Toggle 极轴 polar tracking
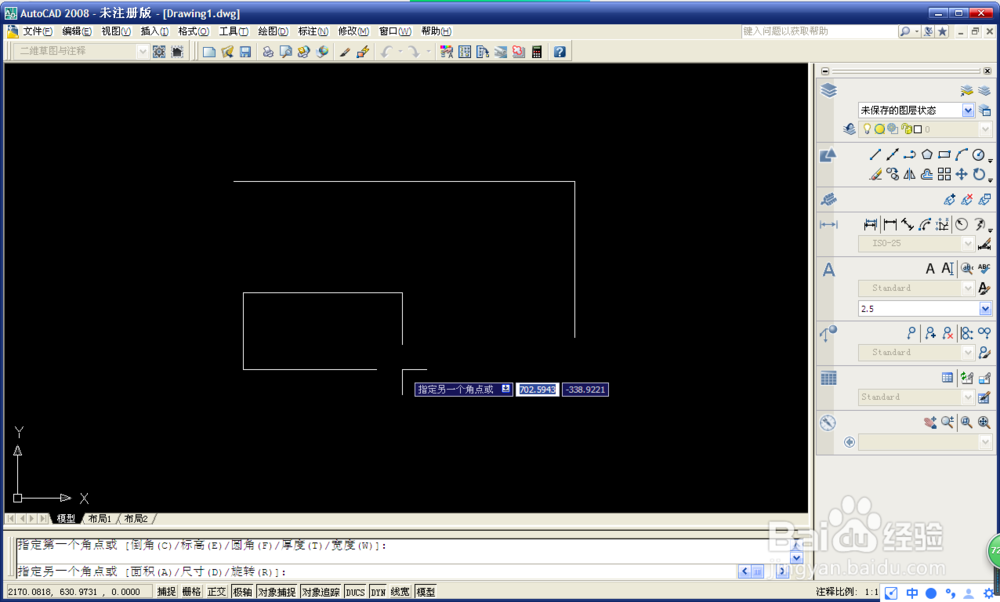The width and height of the screenshot is (1000, 602). [x=242, y=592]
